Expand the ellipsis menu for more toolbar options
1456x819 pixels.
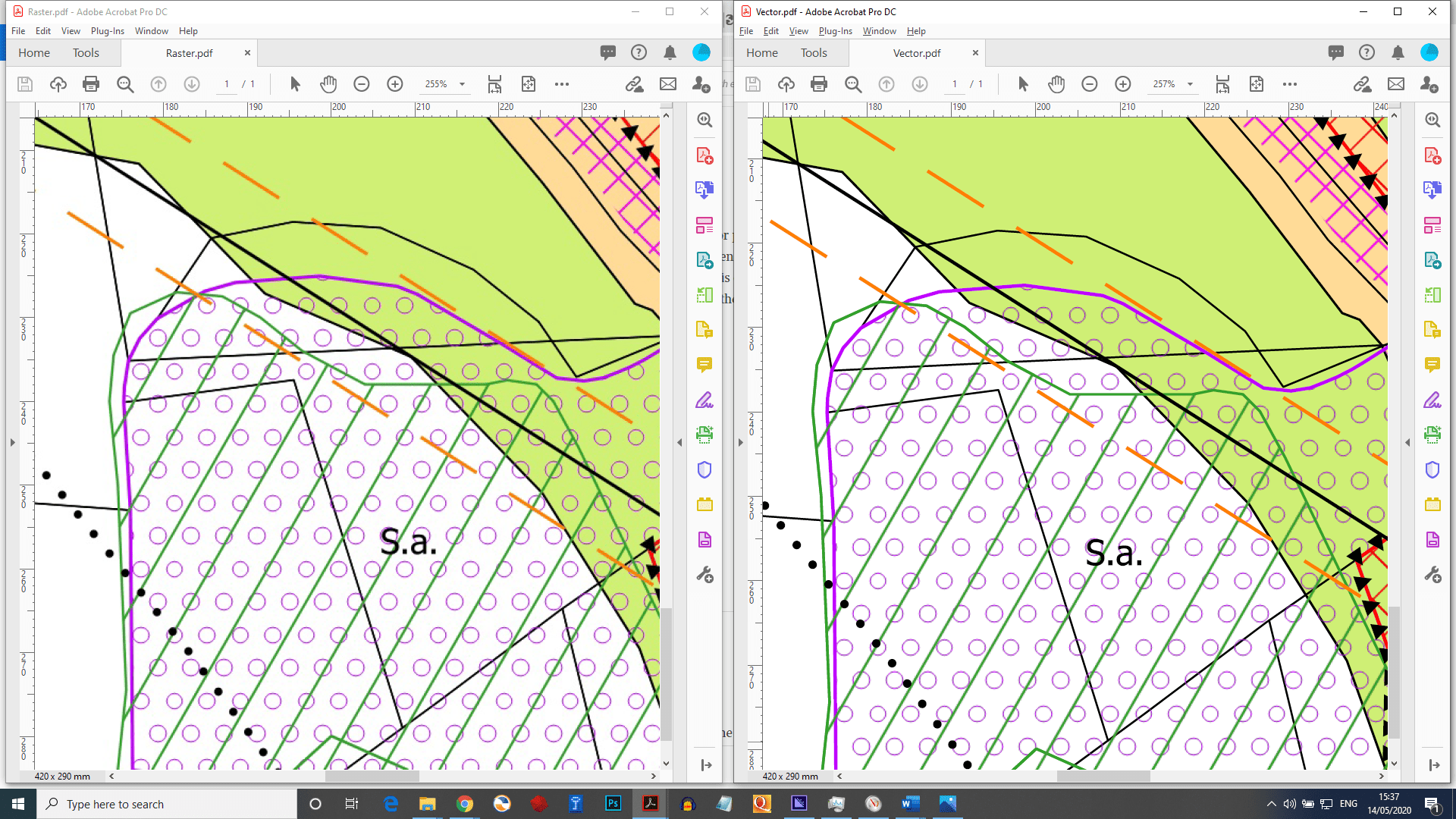click(x=562, y=84)
